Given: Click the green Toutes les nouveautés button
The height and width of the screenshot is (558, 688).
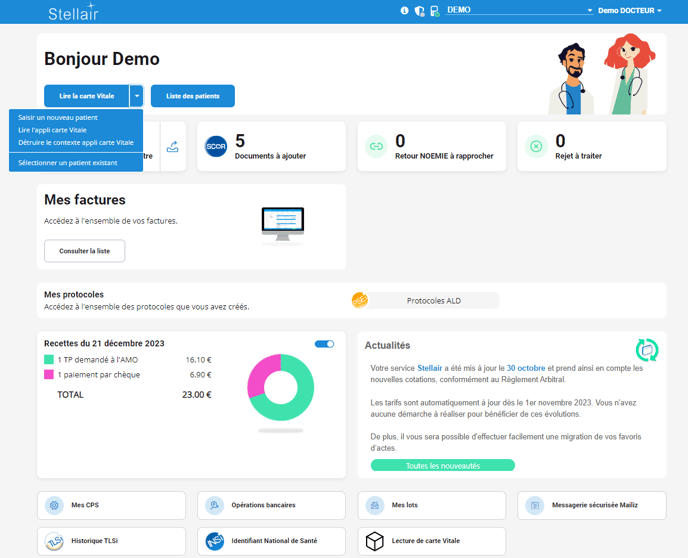Looking at the screenshot, I should click(x=442, y=466).
